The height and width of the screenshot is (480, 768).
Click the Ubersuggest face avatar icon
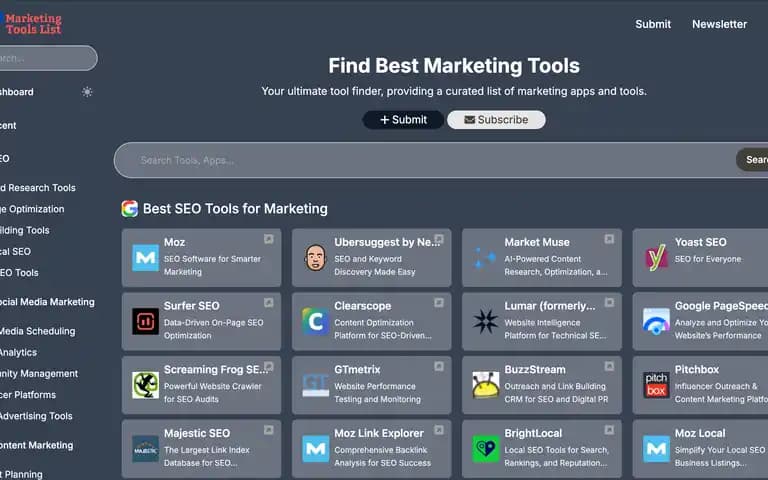315,258
